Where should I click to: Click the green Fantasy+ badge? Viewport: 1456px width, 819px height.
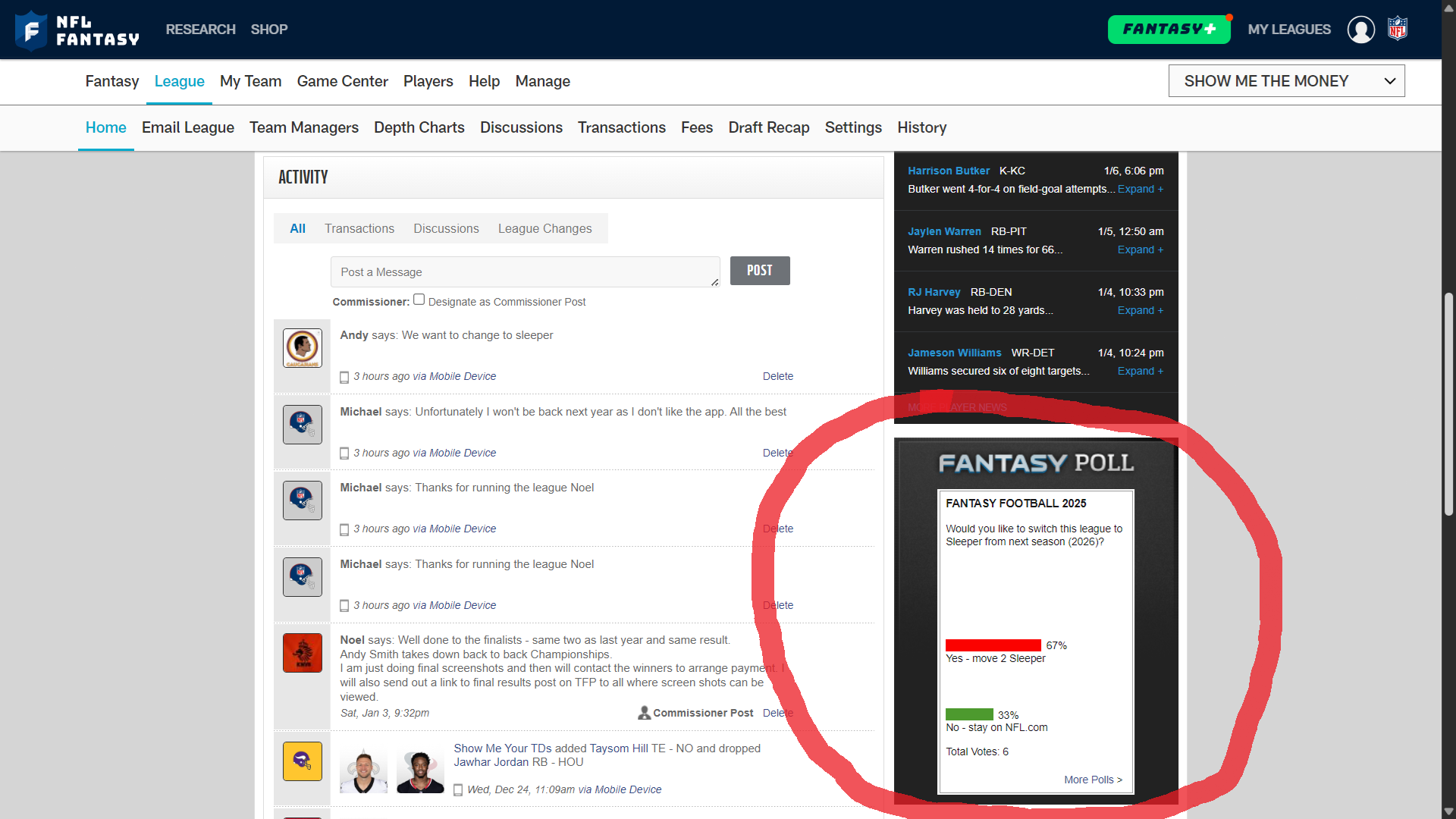pos(1169,30)
